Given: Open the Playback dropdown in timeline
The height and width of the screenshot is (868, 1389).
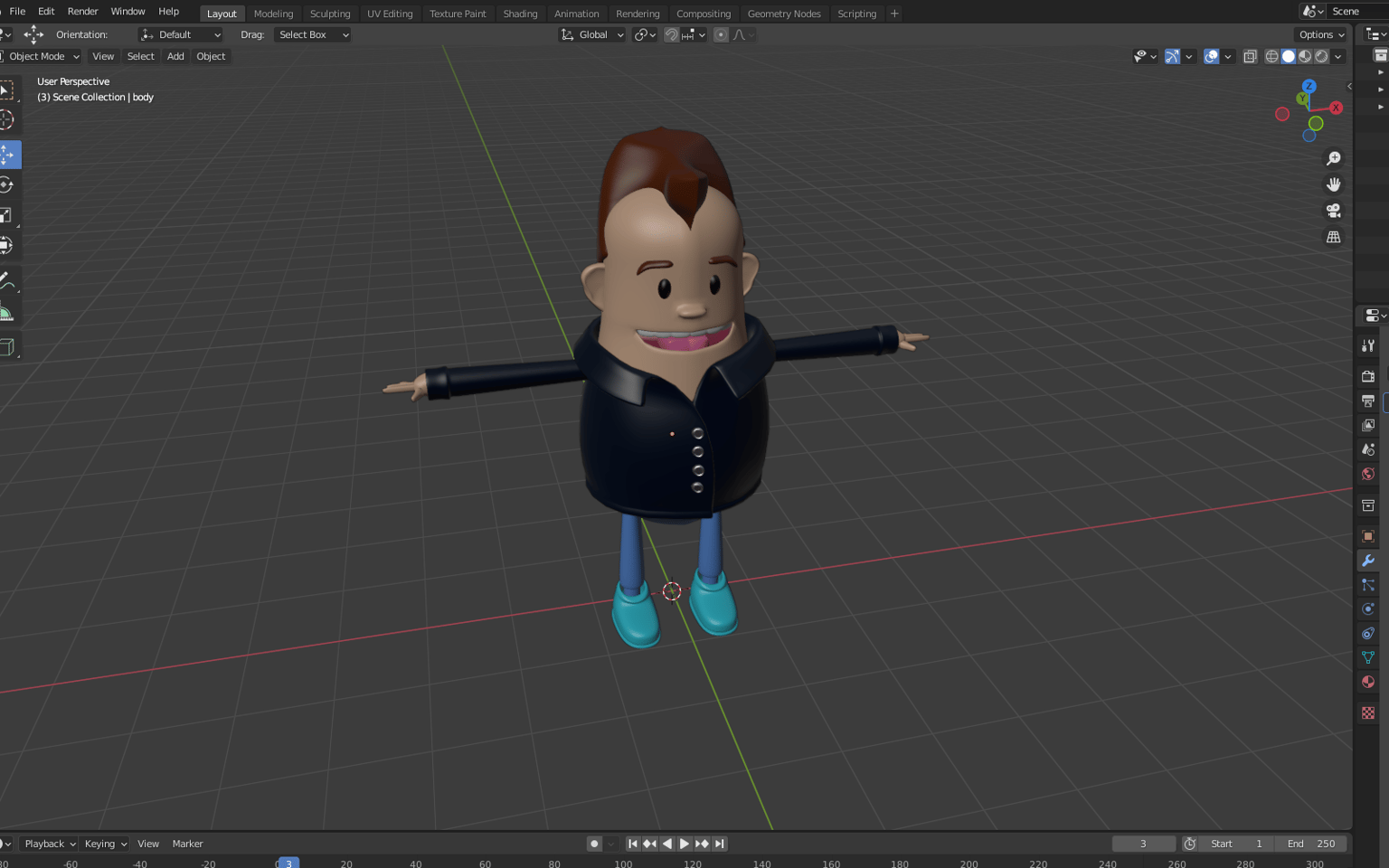Looking at the screenshot, I should 50,844.
